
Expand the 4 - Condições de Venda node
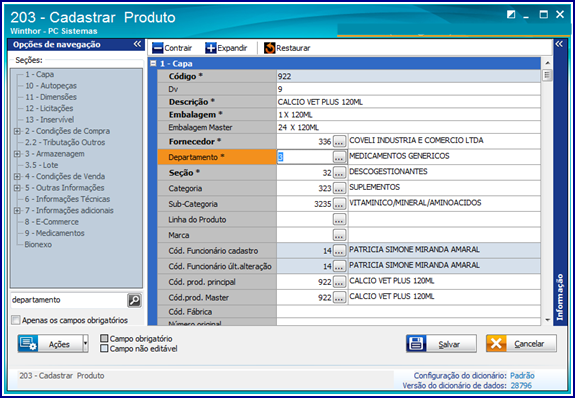click(17, 176)
